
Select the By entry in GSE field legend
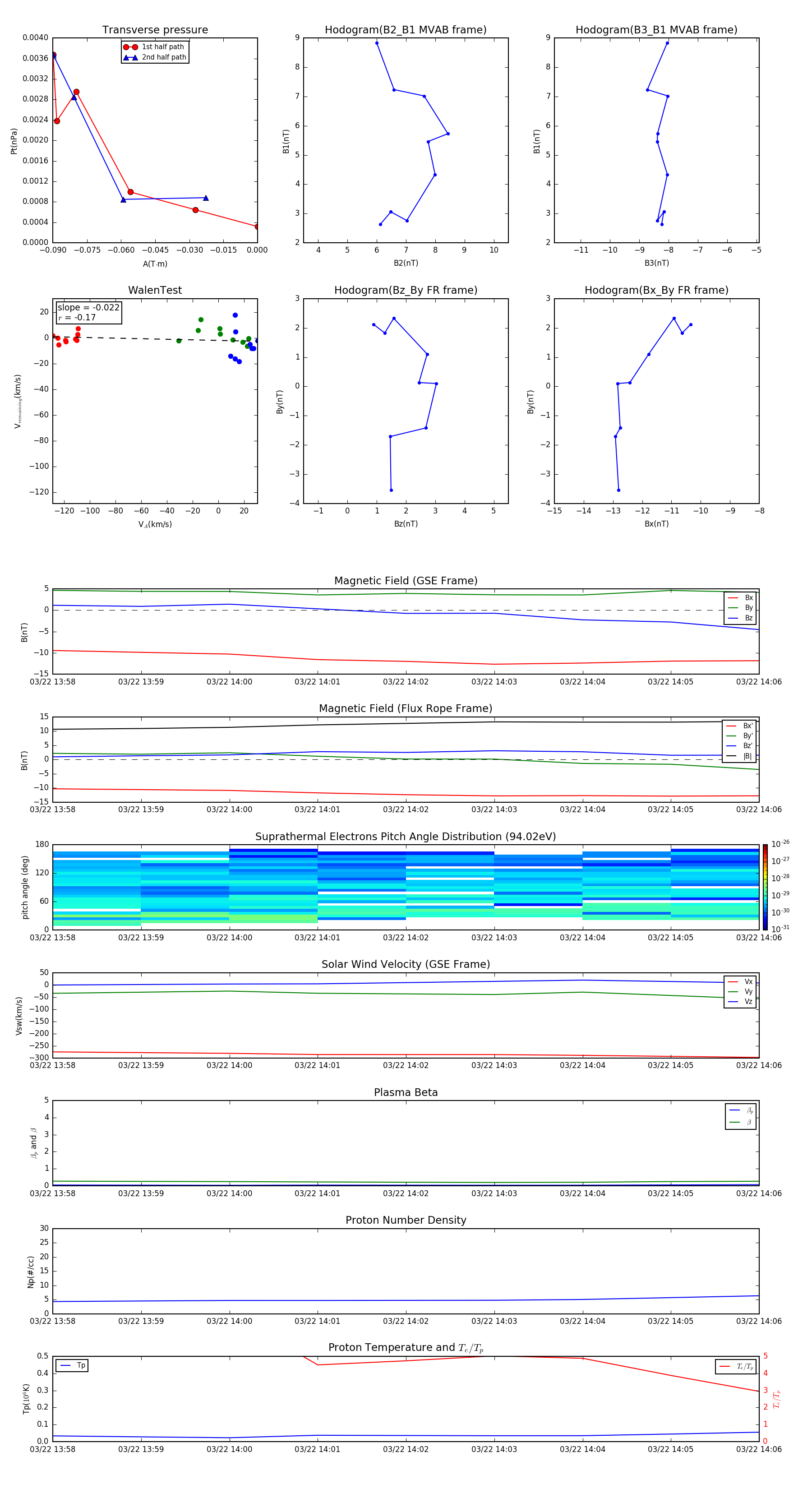740,608
